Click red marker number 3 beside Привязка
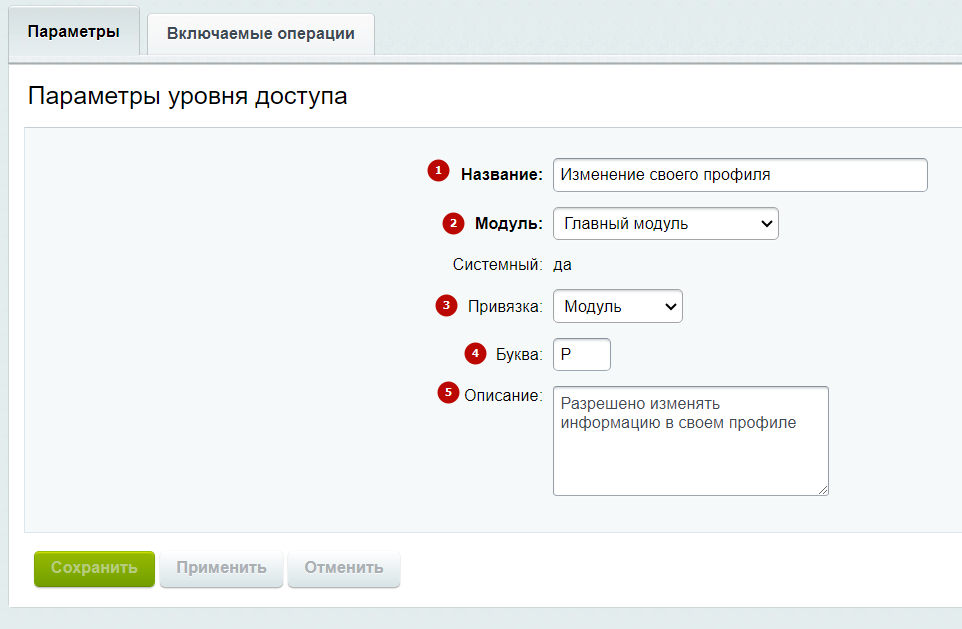This screenshot has height=629, width=962. (446, 306)
